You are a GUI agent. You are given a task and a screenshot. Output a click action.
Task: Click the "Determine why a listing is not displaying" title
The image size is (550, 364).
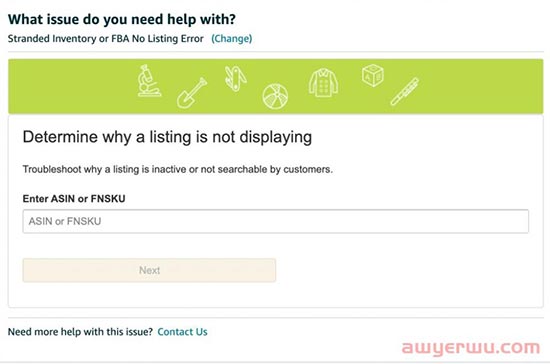click(167, 137)
